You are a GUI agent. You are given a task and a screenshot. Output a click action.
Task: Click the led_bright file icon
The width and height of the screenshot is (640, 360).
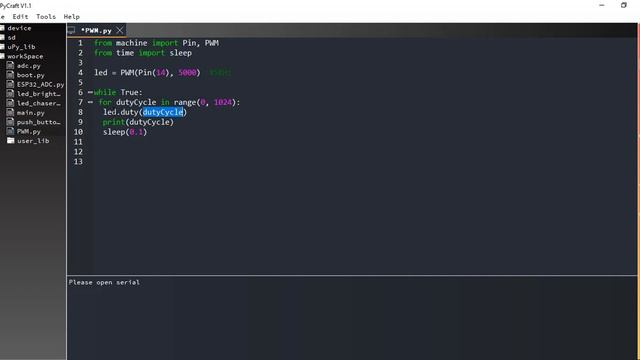[x=10, y=93]
